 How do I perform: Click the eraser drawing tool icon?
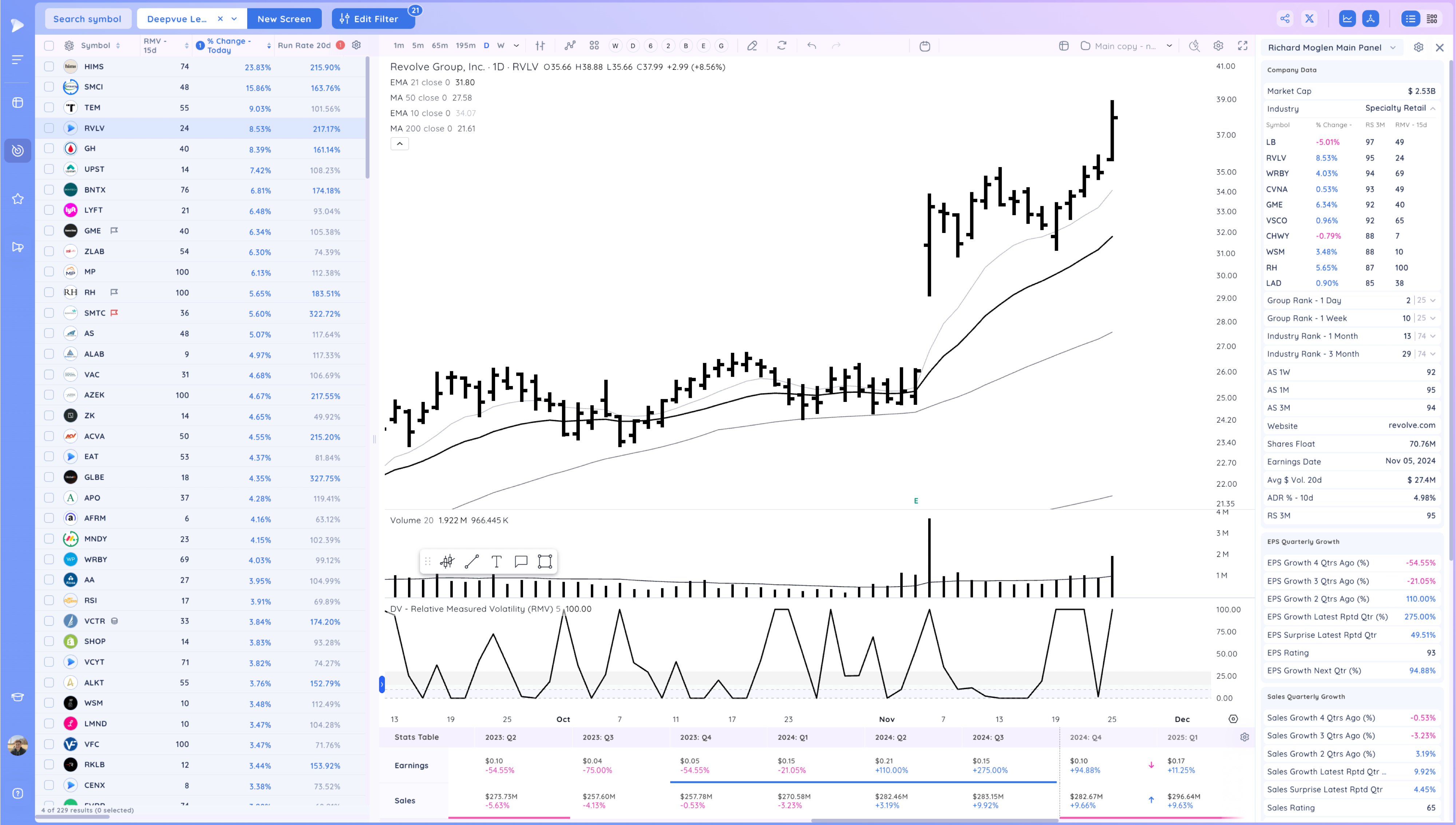point(752,46)
